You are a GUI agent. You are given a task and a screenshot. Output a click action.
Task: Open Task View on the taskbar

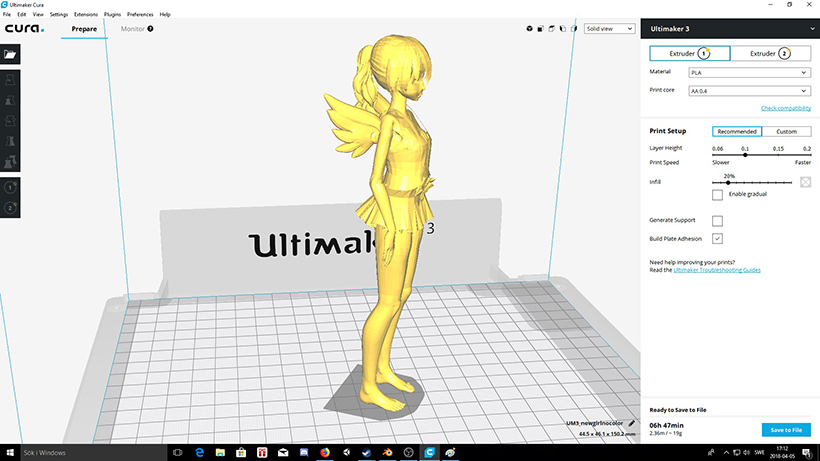(178, 453)
